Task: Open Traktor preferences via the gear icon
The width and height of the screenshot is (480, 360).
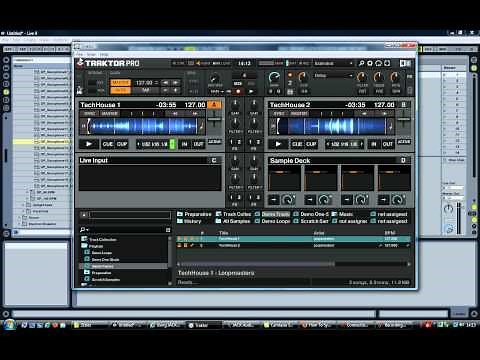Action: pos(370,63)
